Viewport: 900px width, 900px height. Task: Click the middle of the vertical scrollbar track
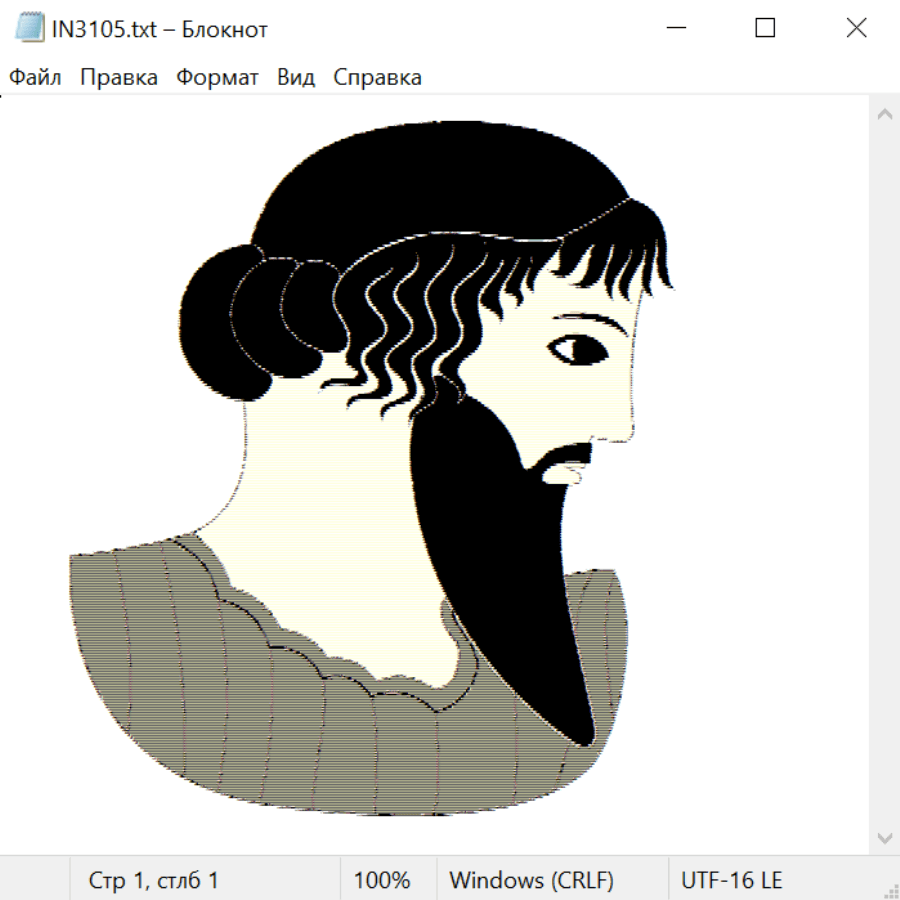[x=884, y=475]
